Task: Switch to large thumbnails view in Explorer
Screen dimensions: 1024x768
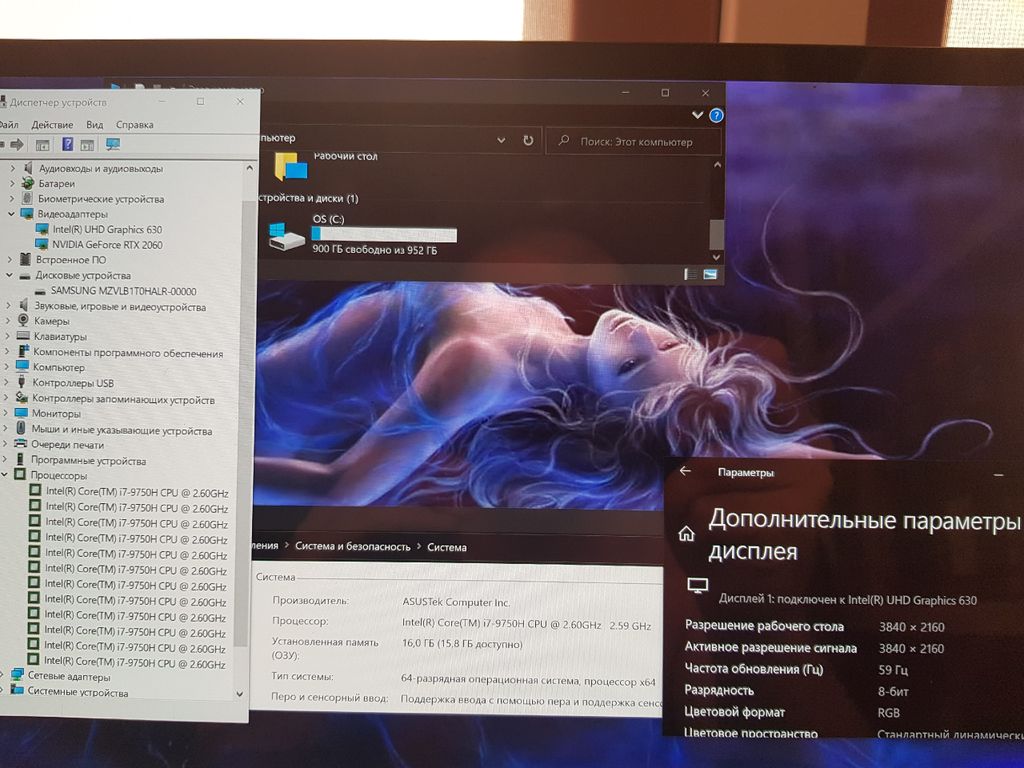Action: click(711, 274)
